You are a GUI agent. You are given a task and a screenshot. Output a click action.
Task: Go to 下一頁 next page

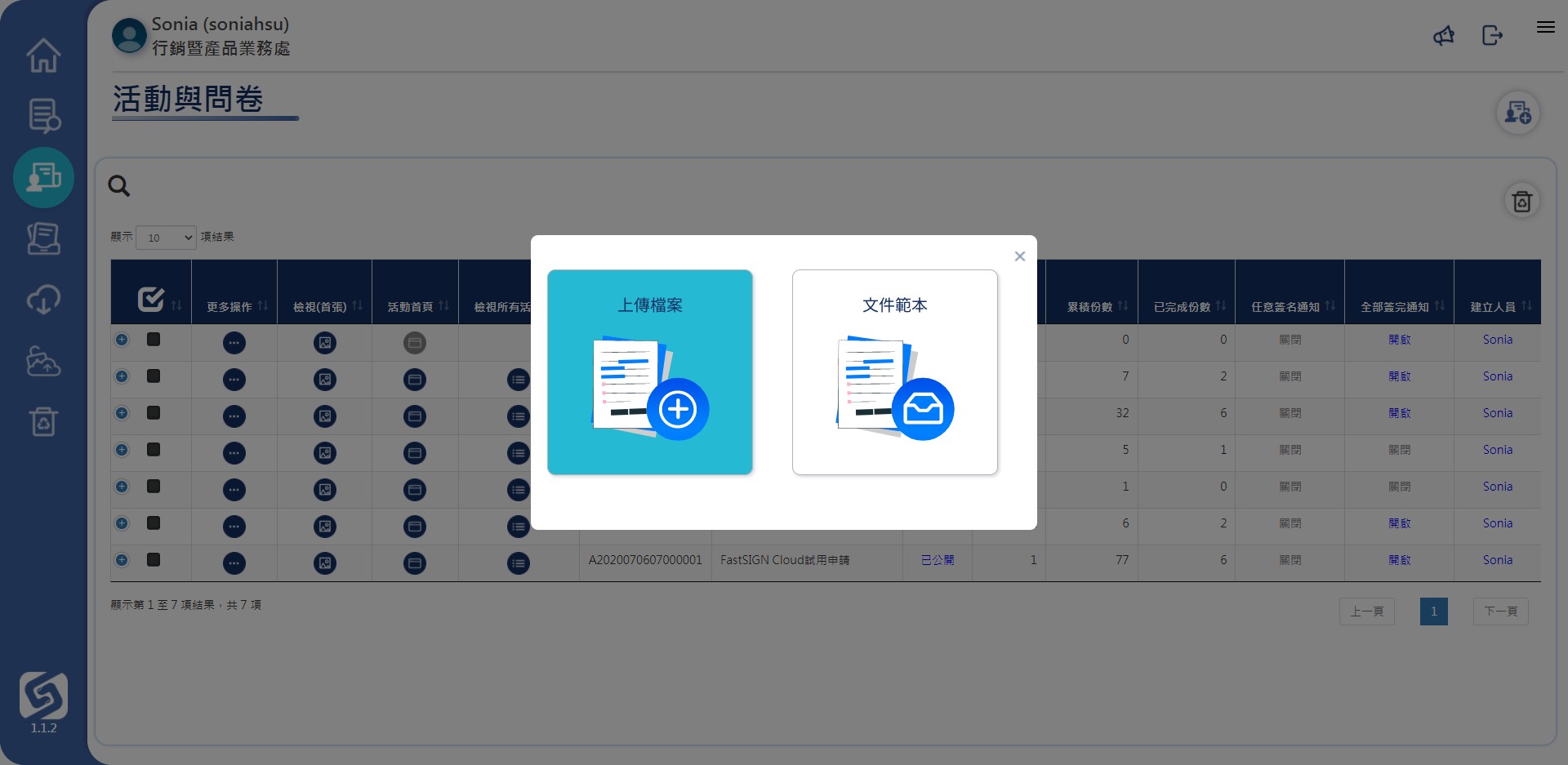1500,612
